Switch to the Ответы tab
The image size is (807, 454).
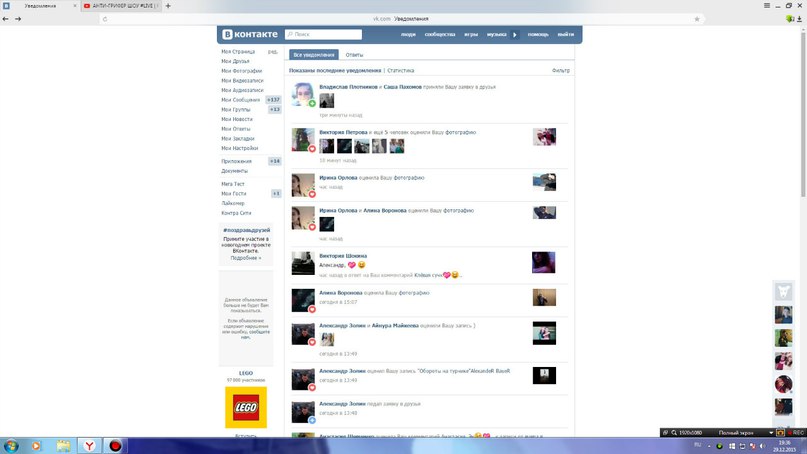pyautogui.click(x=354, y=55)
